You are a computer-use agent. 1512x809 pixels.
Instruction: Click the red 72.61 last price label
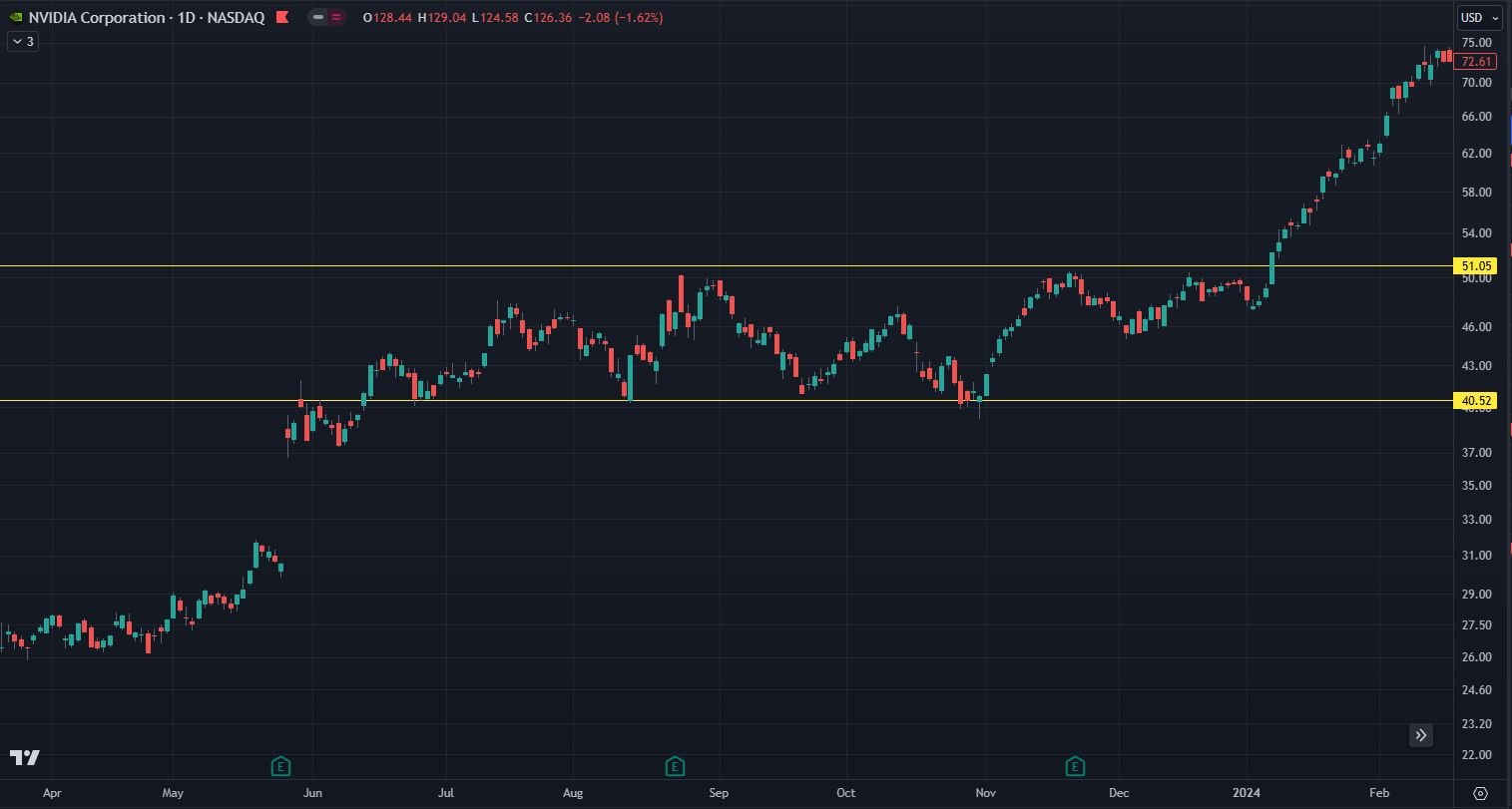[x=1477, y=62]
